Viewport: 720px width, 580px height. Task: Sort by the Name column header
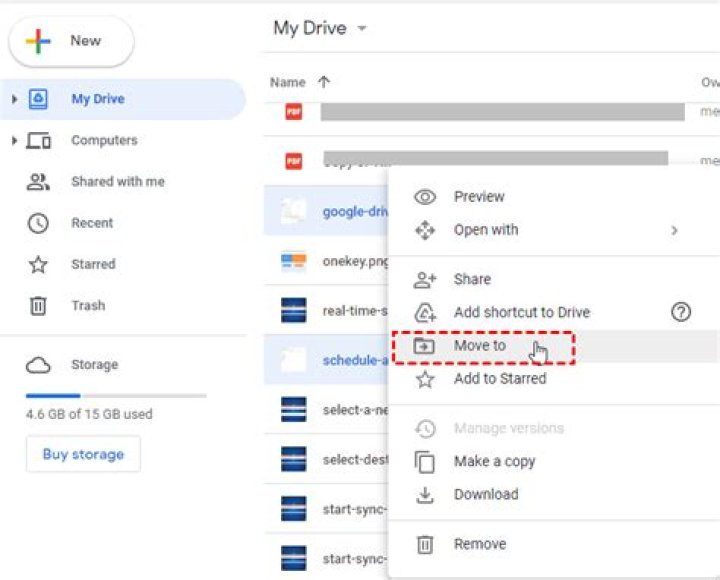click(x=288, y=82)
